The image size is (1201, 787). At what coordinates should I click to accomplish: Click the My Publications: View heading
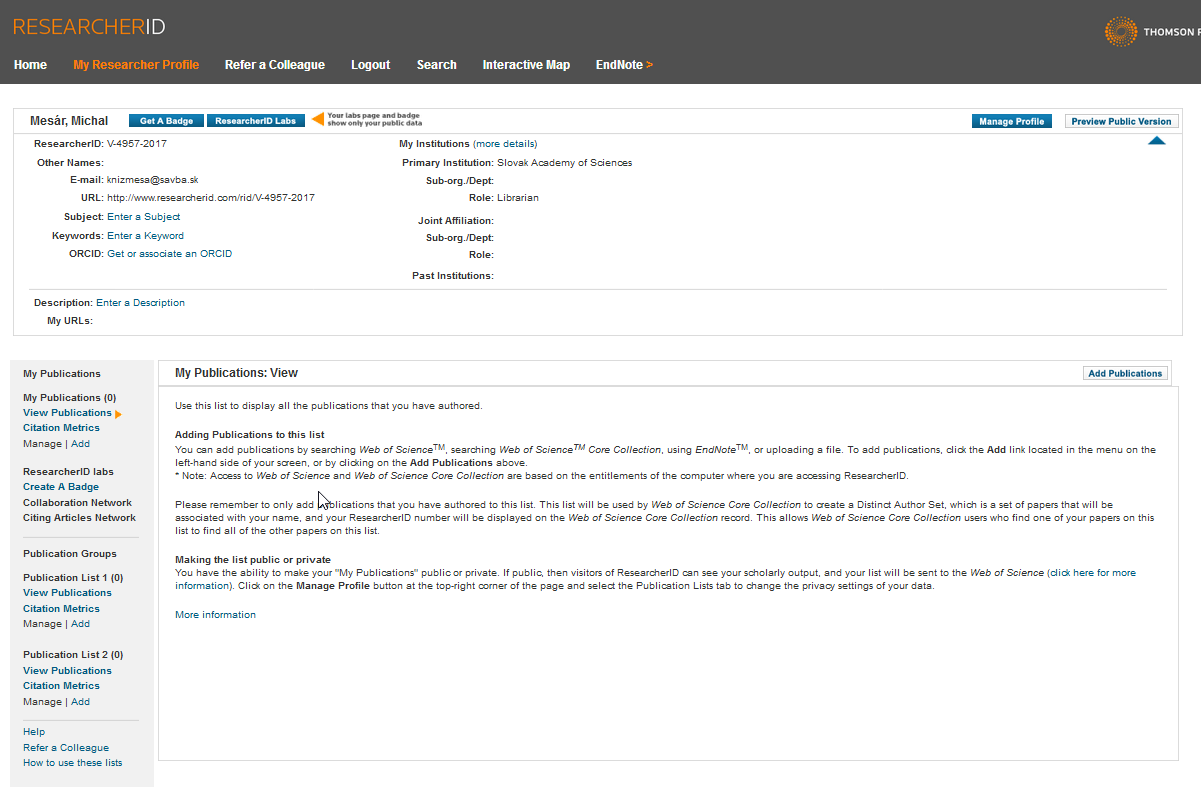click(237, 373)
